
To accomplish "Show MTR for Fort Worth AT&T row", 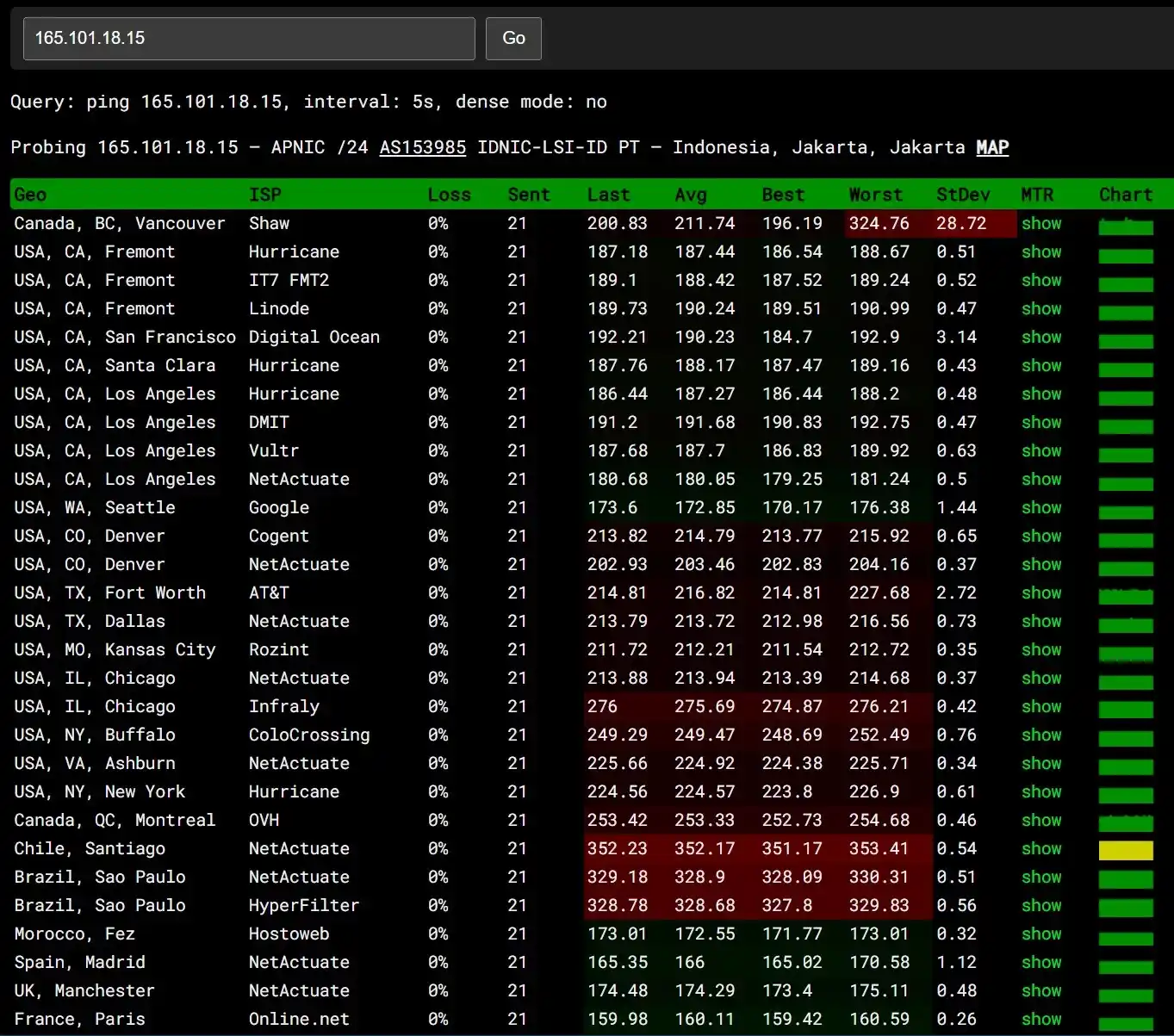I will pos(1041,592).
